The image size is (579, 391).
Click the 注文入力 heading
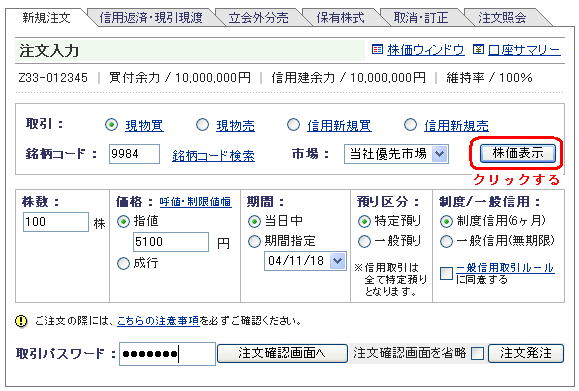[49, 51]
